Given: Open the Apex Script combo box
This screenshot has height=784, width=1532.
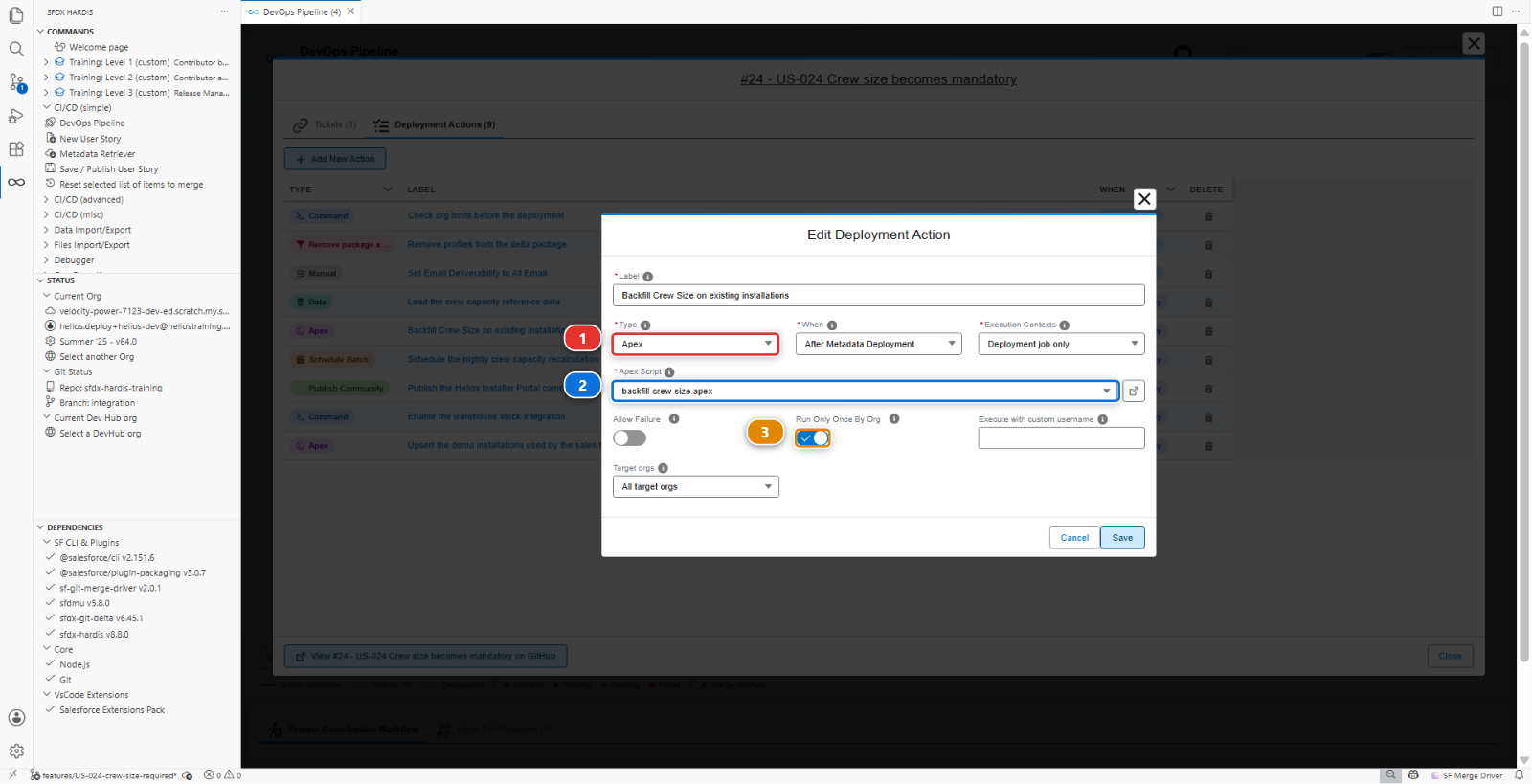Looking at the screenshot, I should pyautogui.click(x=866, y=391).
